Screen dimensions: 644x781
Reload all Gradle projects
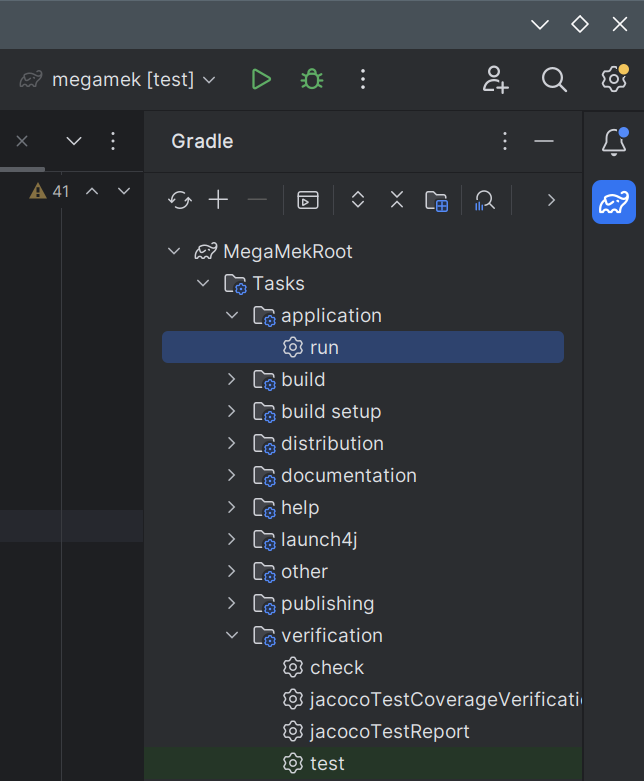pos(180,200)
